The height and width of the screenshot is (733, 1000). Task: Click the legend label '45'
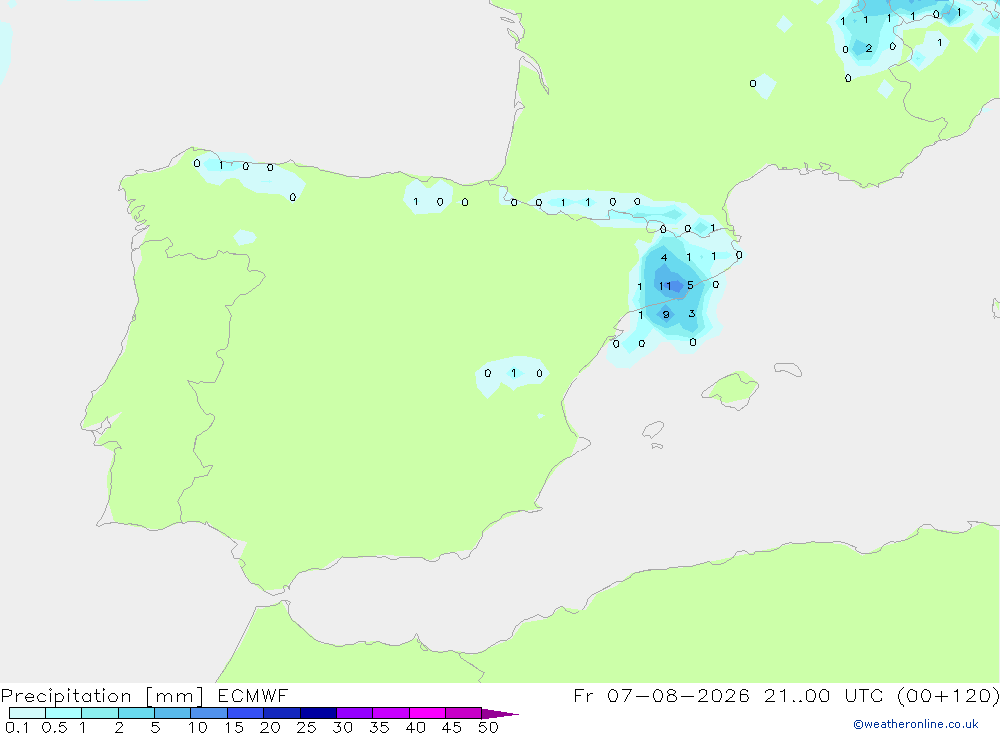click(x=452, y=727)
